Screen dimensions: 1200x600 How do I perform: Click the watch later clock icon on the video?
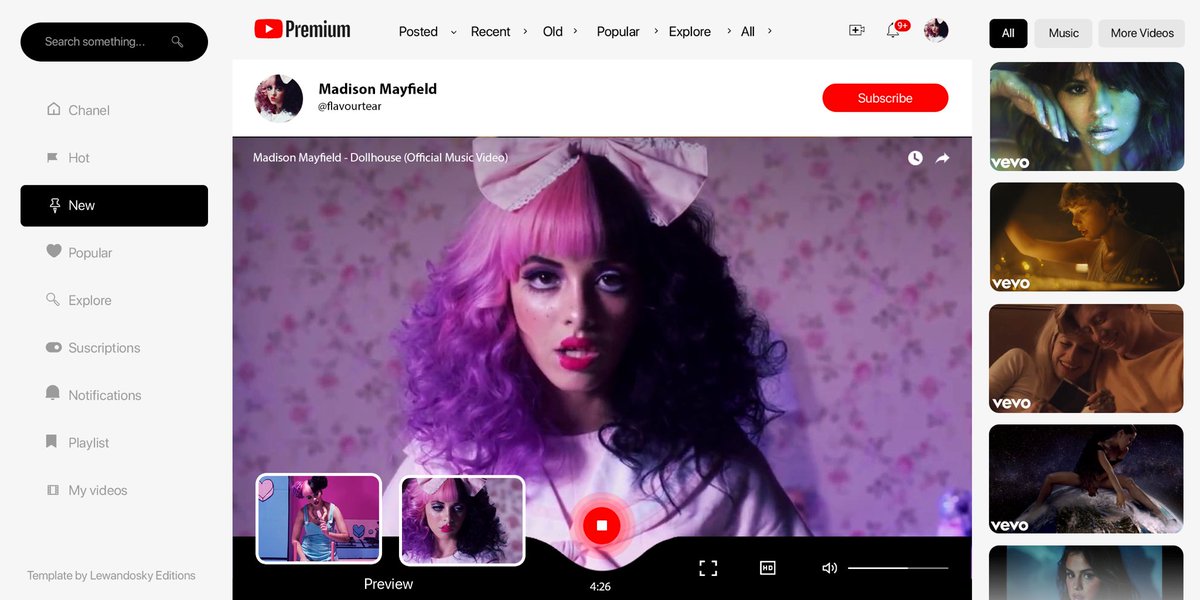tap(915, 158)
